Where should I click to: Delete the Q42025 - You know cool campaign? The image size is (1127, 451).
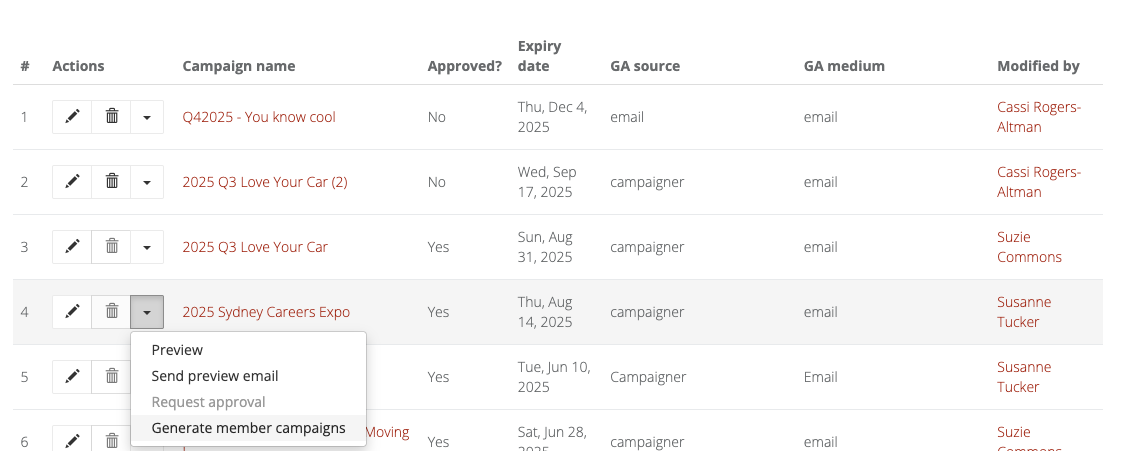(x=112, y=117)
